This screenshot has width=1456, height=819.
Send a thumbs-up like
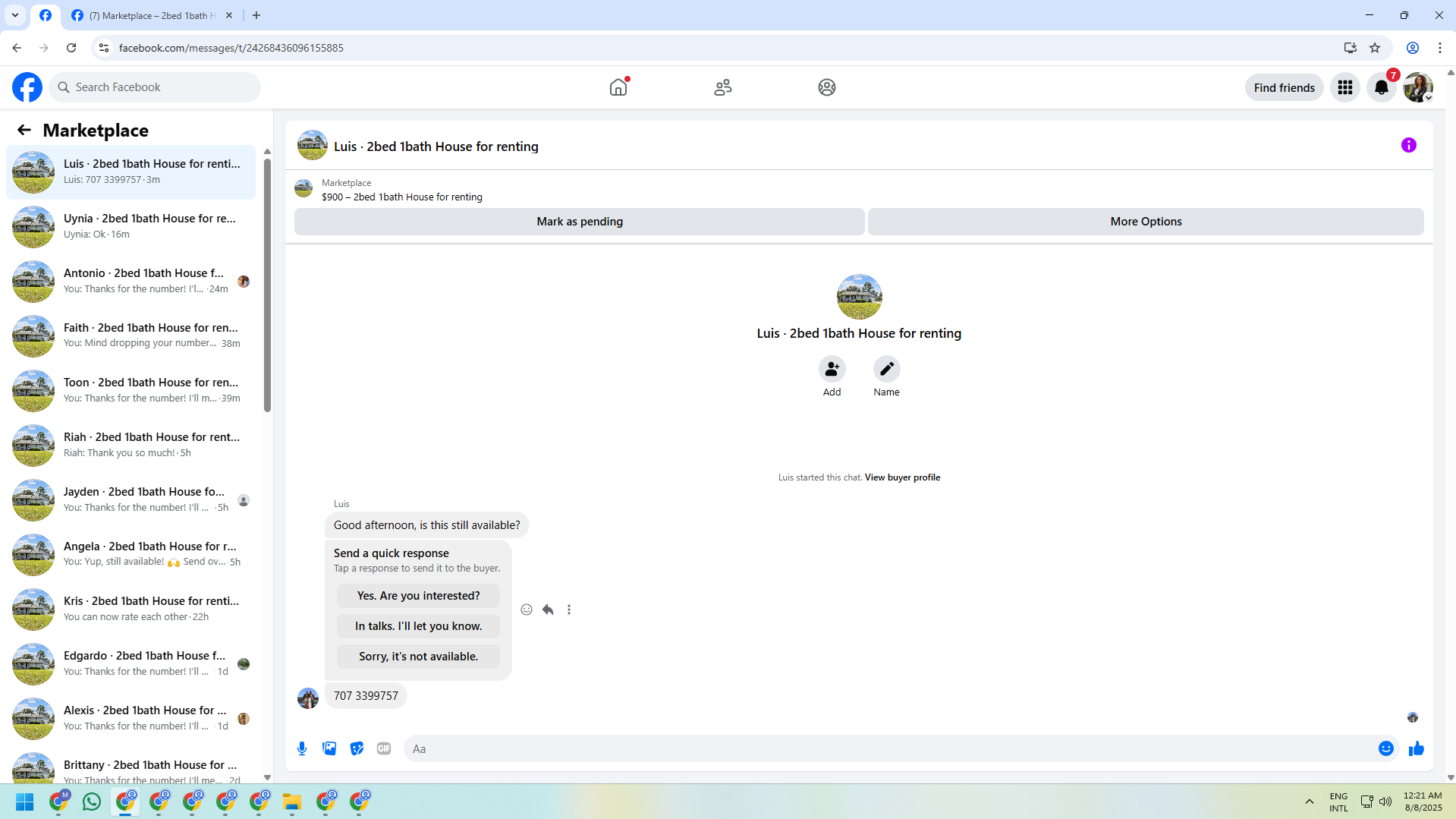1417,748
